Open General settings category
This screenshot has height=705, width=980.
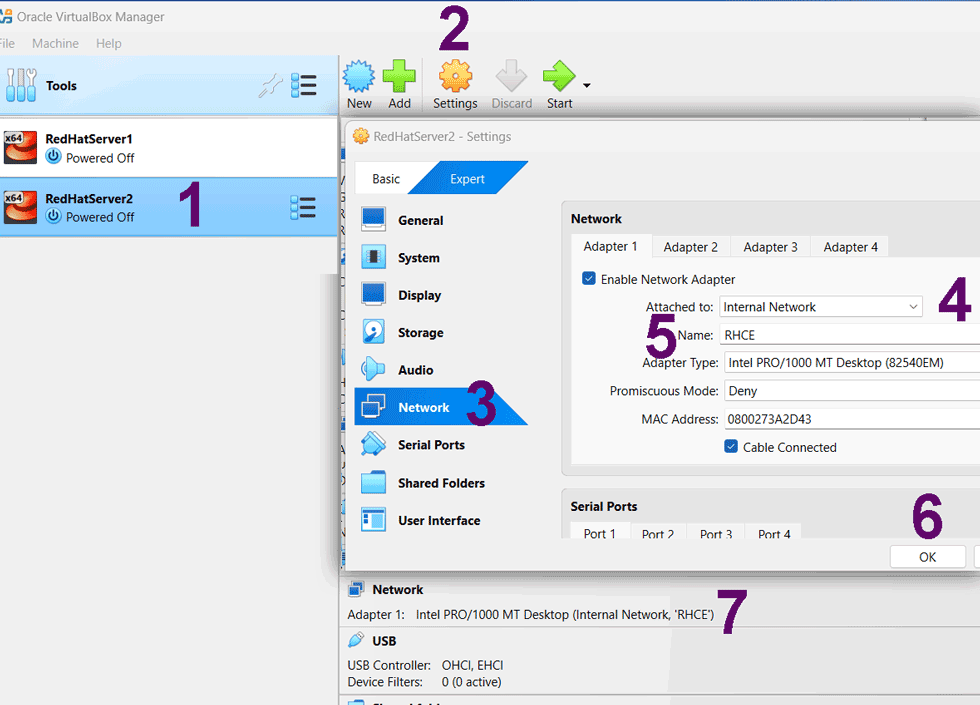click(x=441, y=220)
